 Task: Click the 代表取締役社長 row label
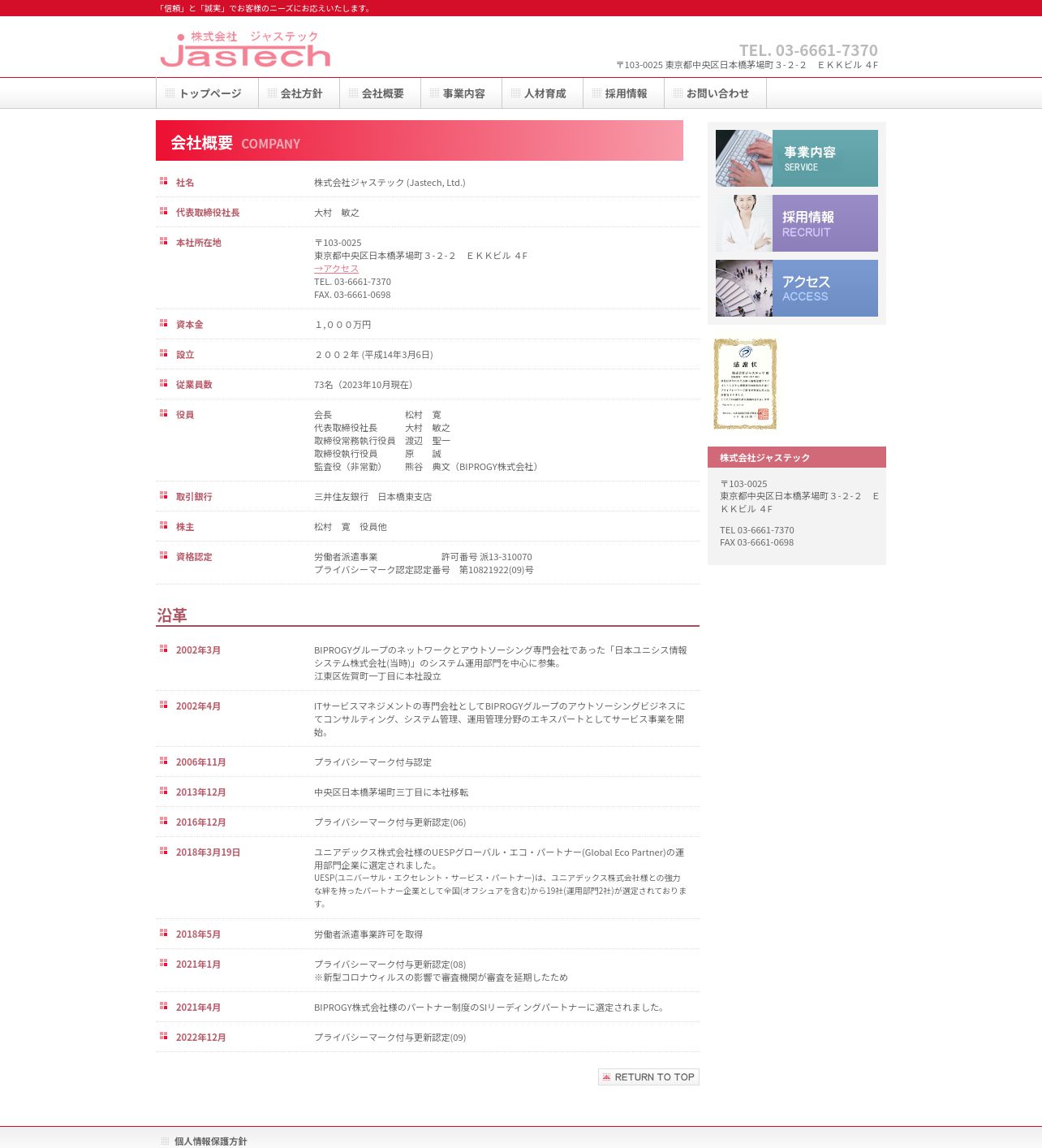208,213
